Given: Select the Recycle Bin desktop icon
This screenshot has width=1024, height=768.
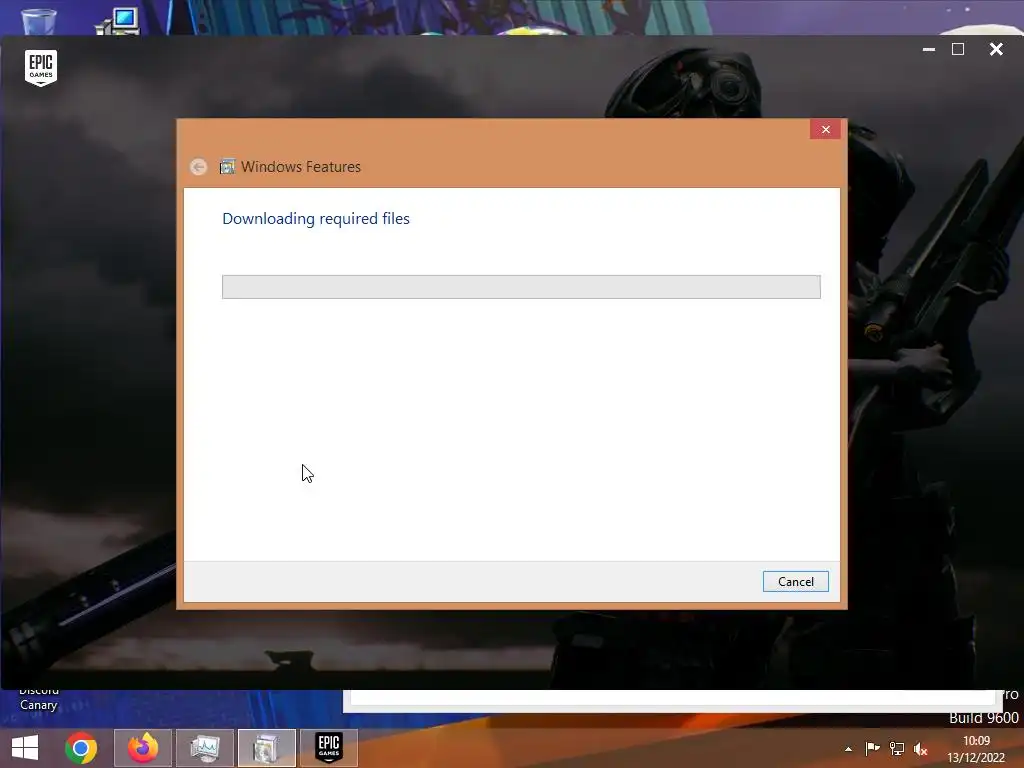Looking at the screenshot, I should coord(39,20).
